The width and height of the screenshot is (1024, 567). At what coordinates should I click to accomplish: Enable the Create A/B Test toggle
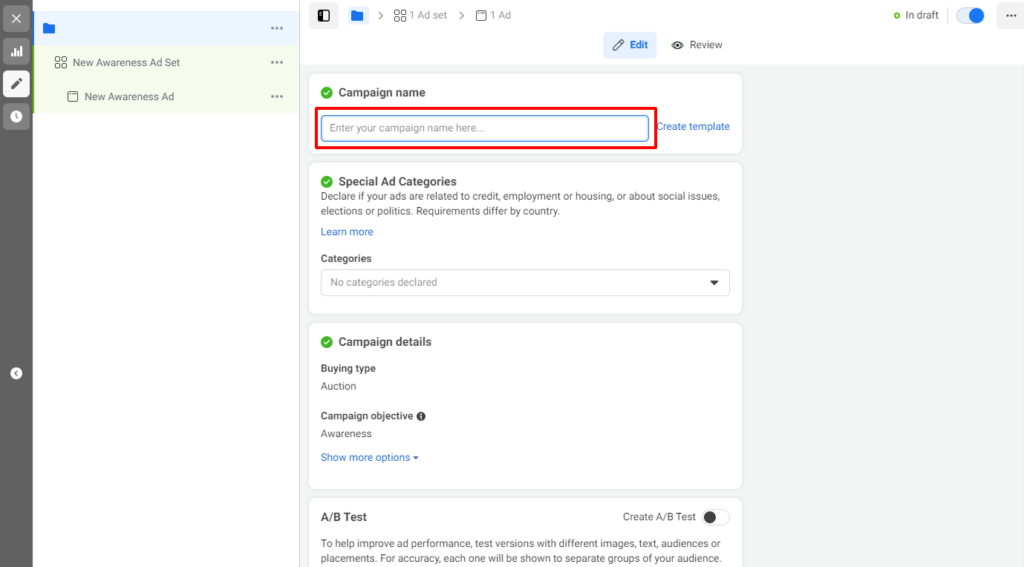tap(715, 517)
